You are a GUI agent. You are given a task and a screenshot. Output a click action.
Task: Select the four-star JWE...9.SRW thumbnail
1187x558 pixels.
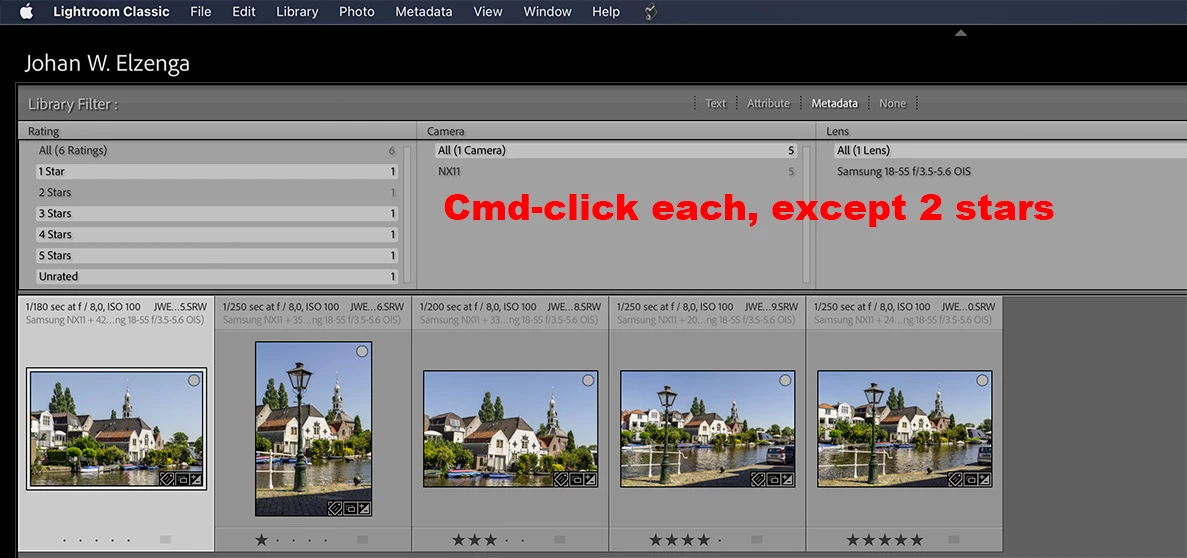[707, 429]
